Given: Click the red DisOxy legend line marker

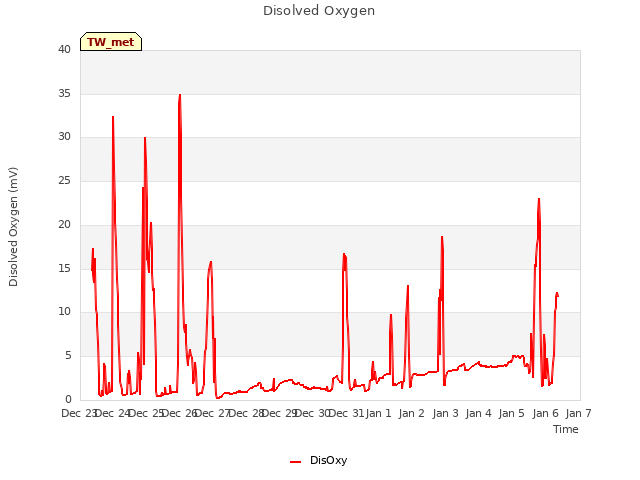Looking at the screenshot, I should coord(295,462).
